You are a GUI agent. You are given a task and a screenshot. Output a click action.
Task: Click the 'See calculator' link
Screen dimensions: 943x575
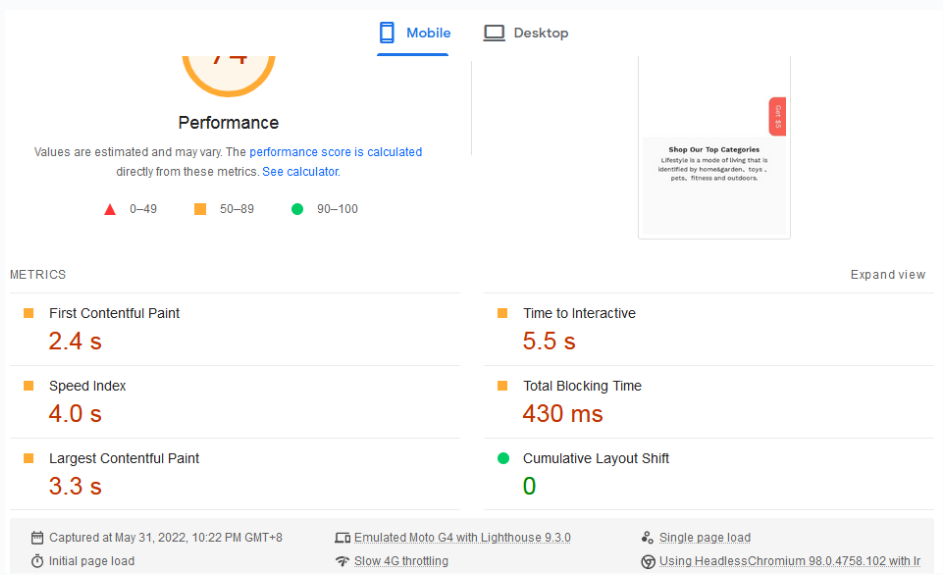(300, 172)
